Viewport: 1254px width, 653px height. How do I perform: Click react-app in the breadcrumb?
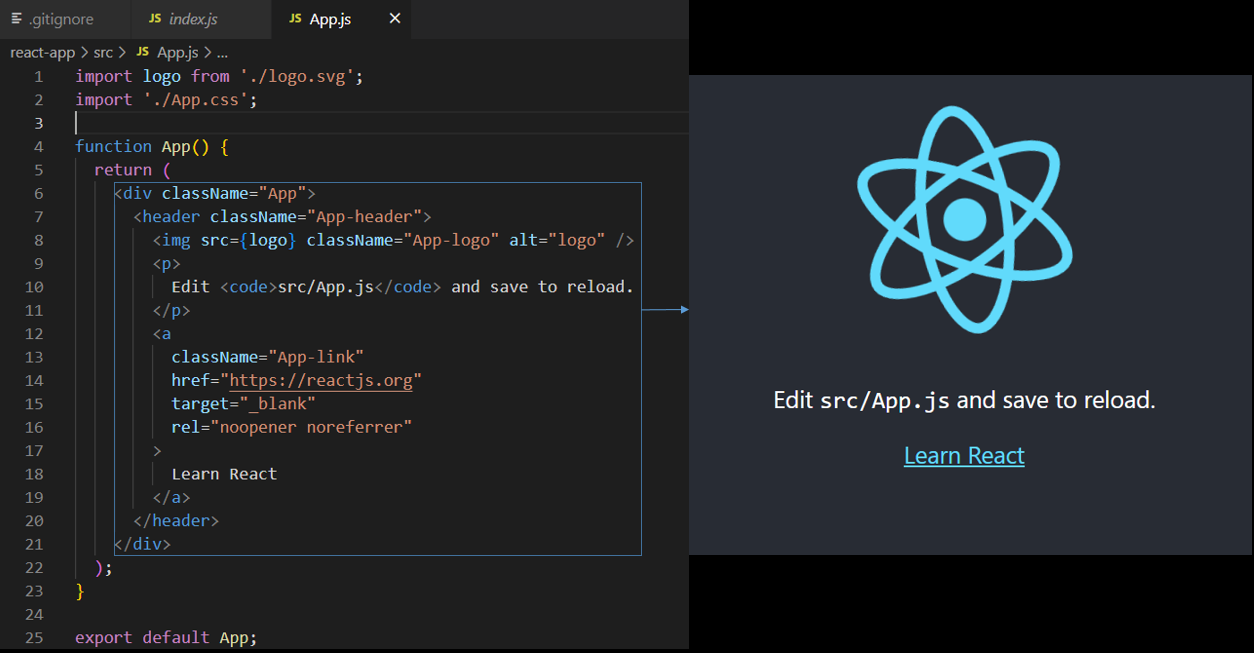pos(43,52)
